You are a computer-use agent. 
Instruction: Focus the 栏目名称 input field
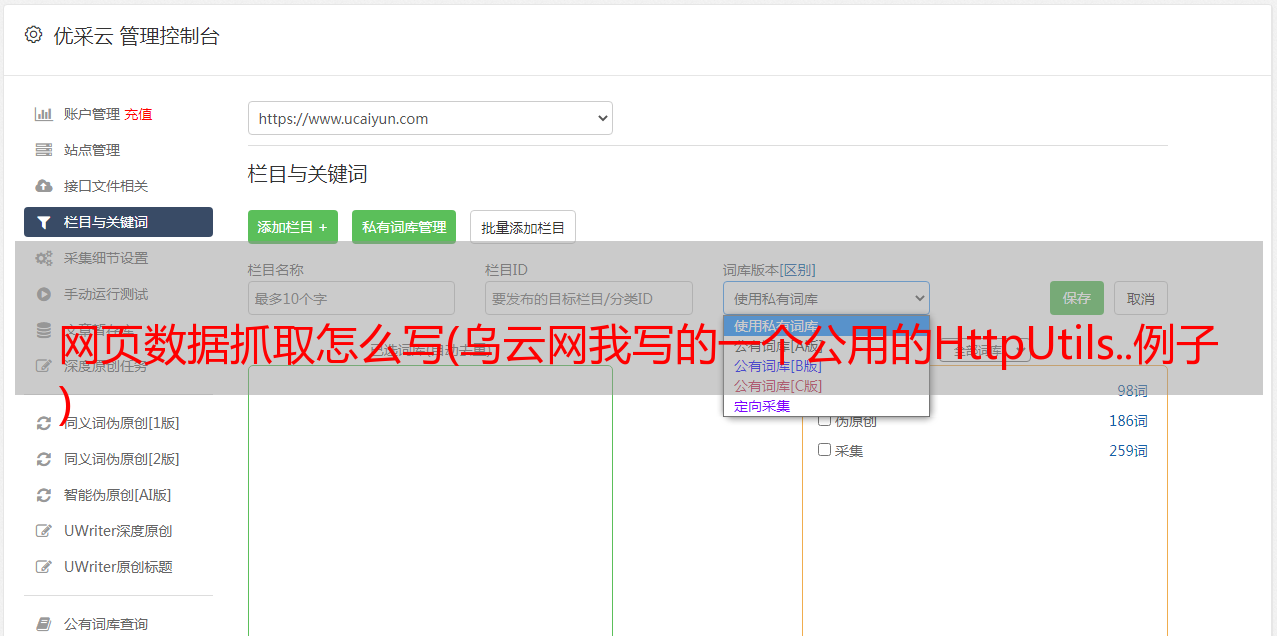tap(351, 298)
